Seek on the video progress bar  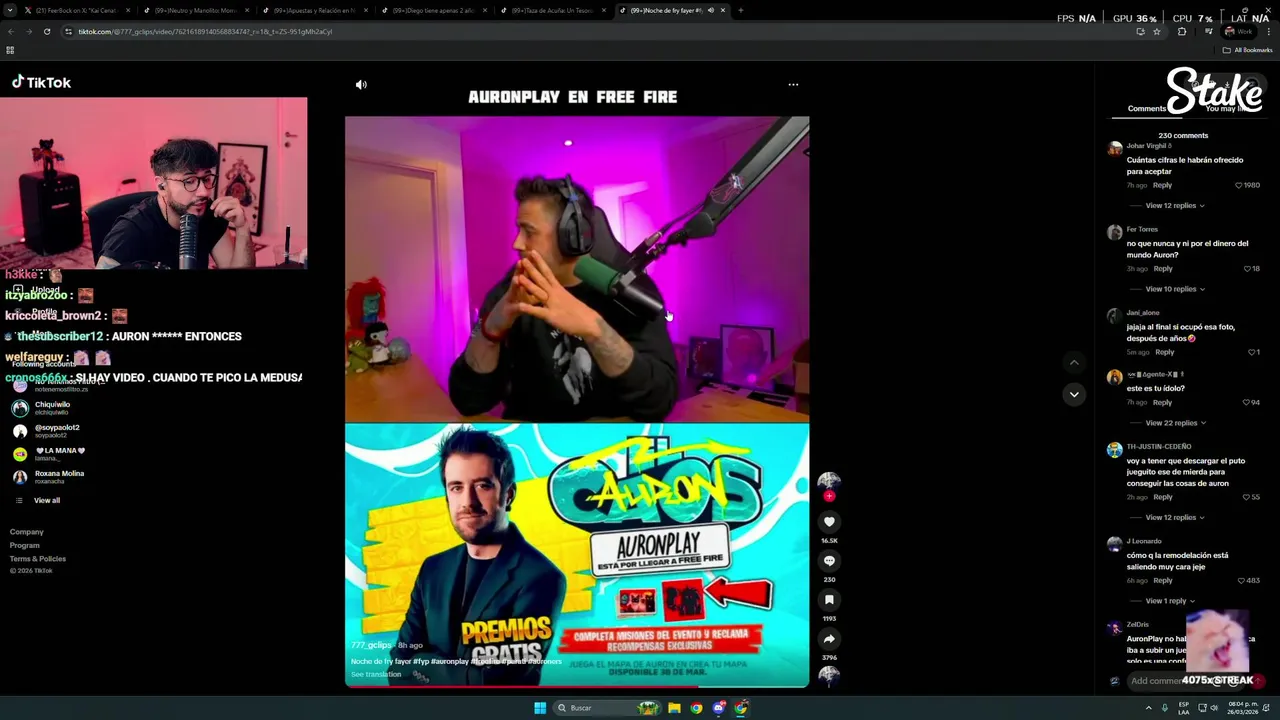click(x=577, y=686)
